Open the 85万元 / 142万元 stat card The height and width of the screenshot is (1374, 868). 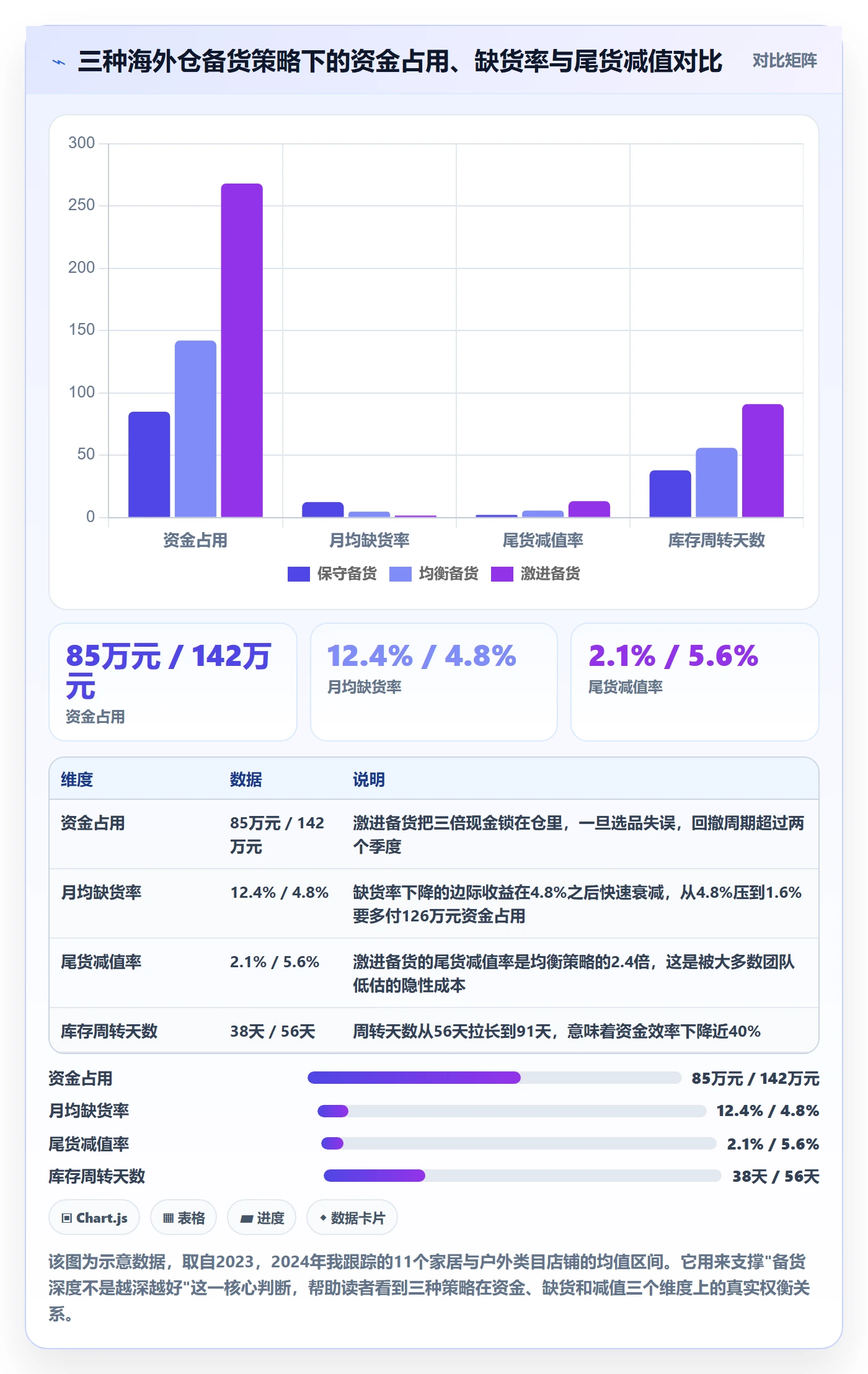coord(173,682)
